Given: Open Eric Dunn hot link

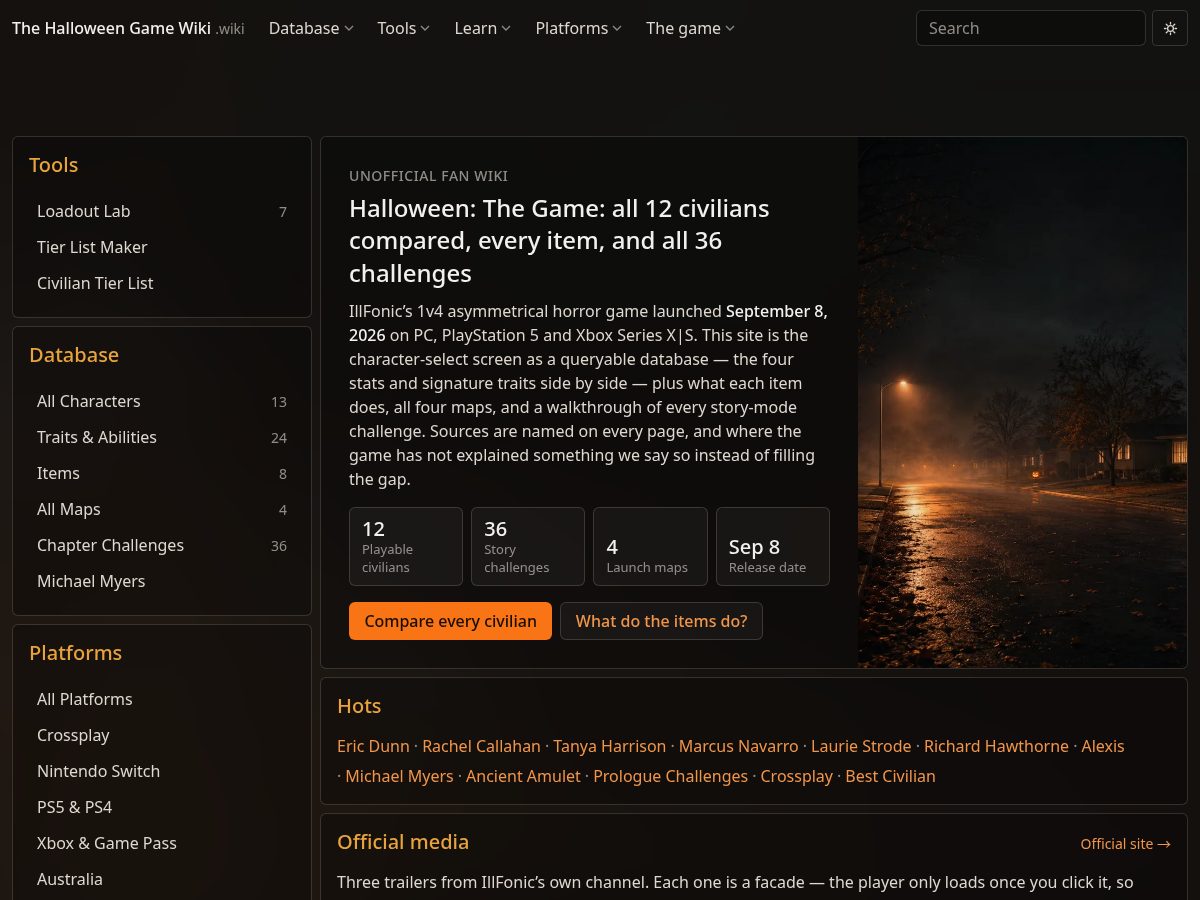Looking at the screenshot, I should click(373, 746).
